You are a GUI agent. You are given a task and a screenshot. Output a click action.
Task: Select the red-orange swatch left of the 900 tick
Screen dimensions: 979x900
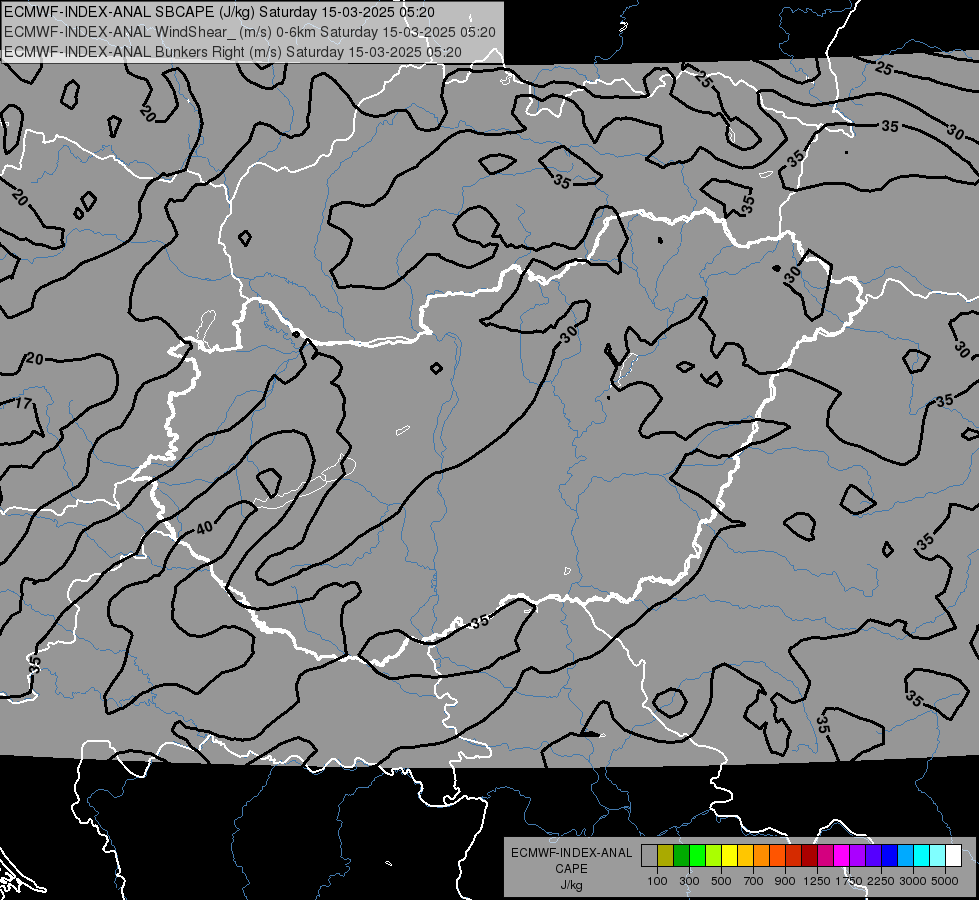(x=777, y=855)
